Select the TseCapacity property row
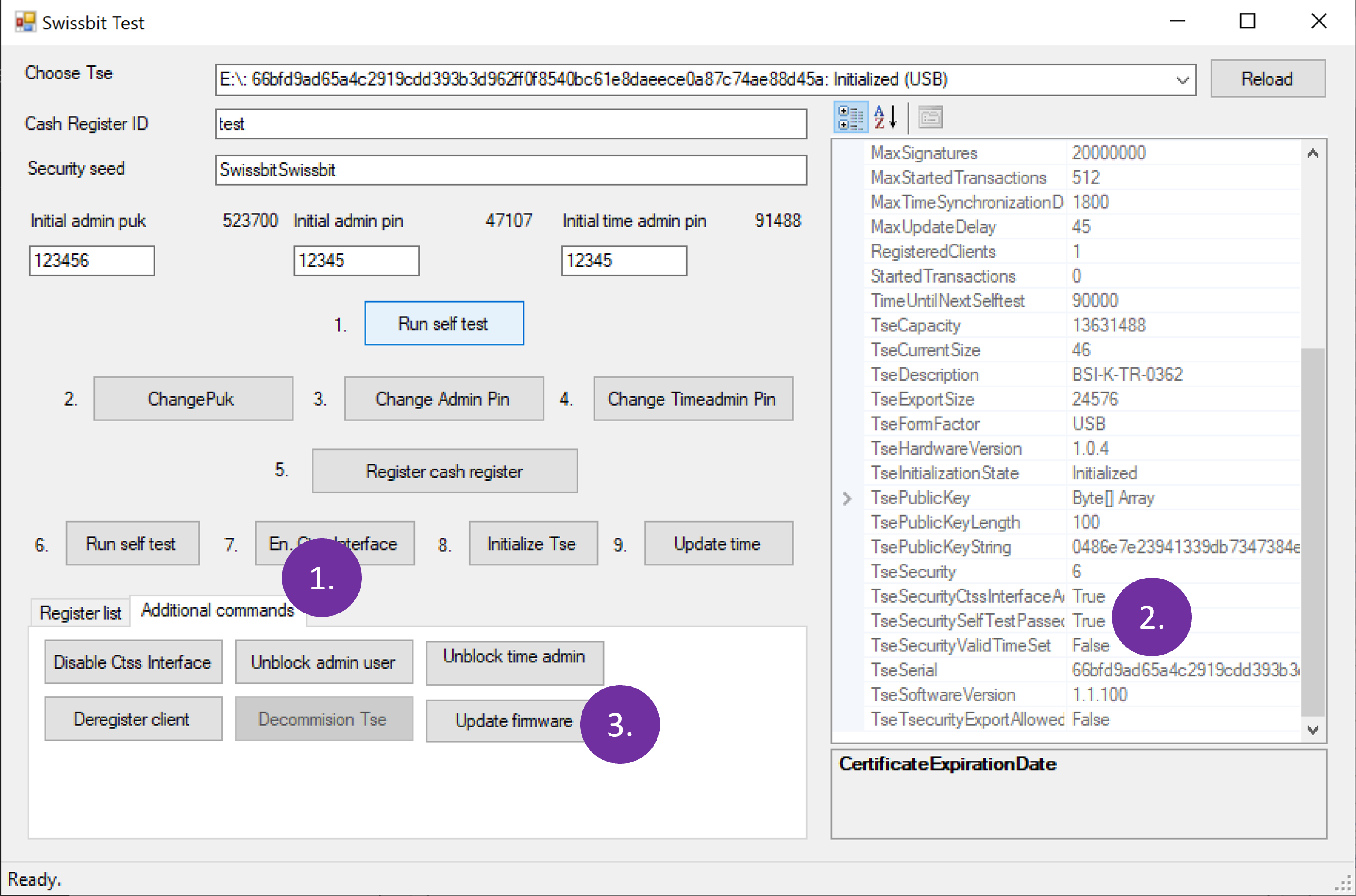Image resolution: width=1356 pixels, height=896 pixels. pyautogui.click(x=1083, y=325)
